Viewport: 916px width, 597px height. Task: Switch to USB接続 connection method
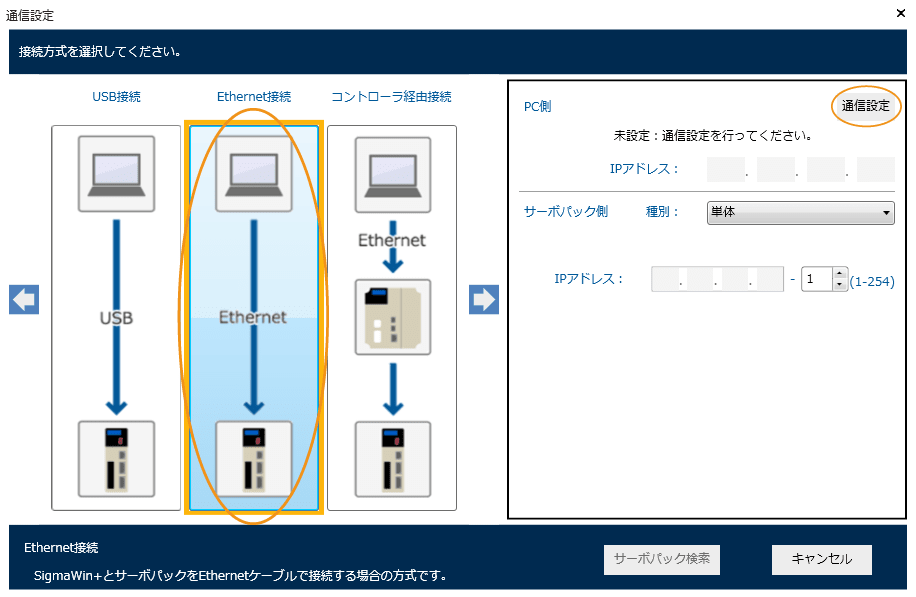116,97
